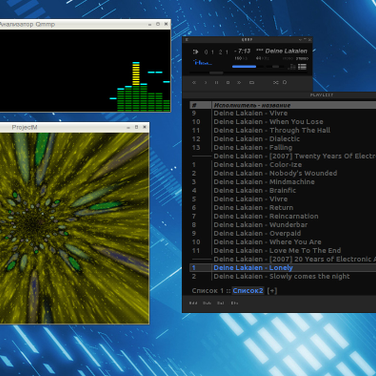Image resolution: width=376 pixels, height=376 pixels.
Task: Select Deine Lakaien - Brainfic
Action: pyautogui.click(x=283, y=191)
